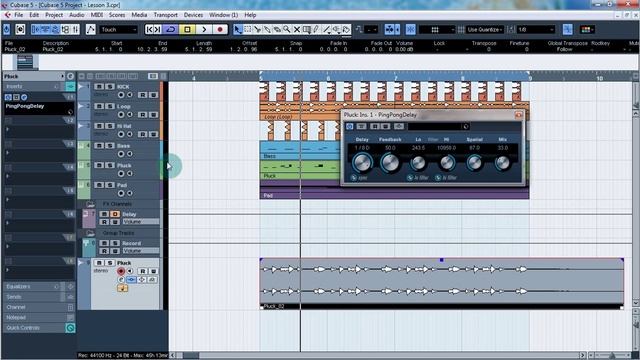This screenshot has height=360, width=640.
Task: Open the Use Quantize snap dropdown
Action: point(484,29)
